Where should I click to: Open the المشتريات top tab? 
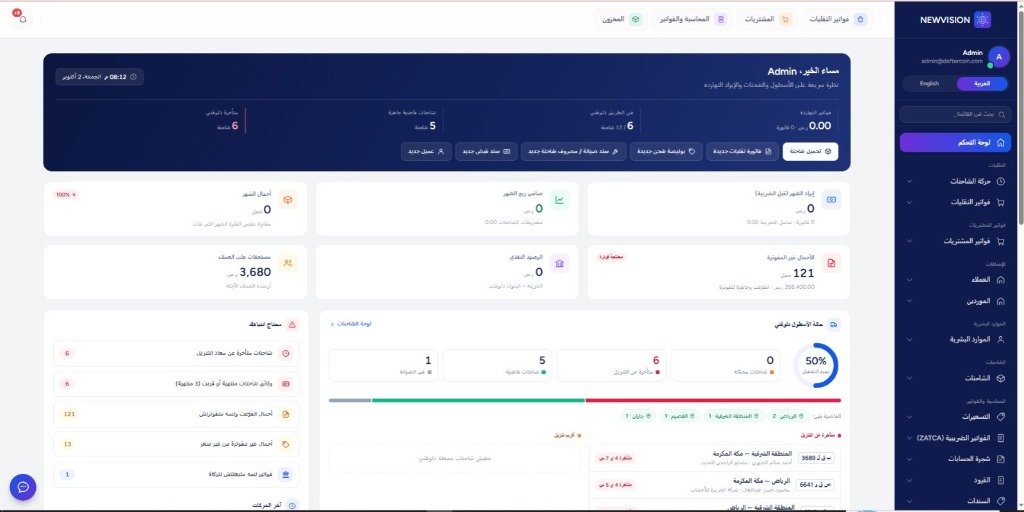[767, 20]
